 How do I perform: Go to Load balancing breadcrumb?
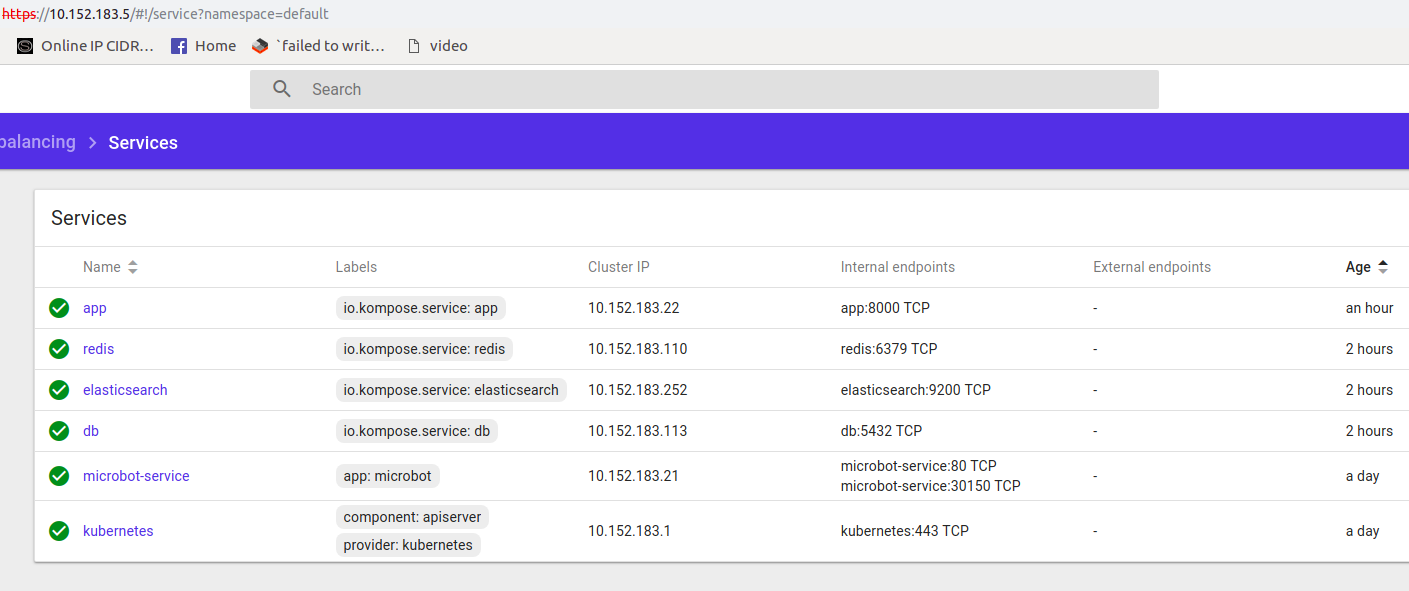tap(38, 142)
